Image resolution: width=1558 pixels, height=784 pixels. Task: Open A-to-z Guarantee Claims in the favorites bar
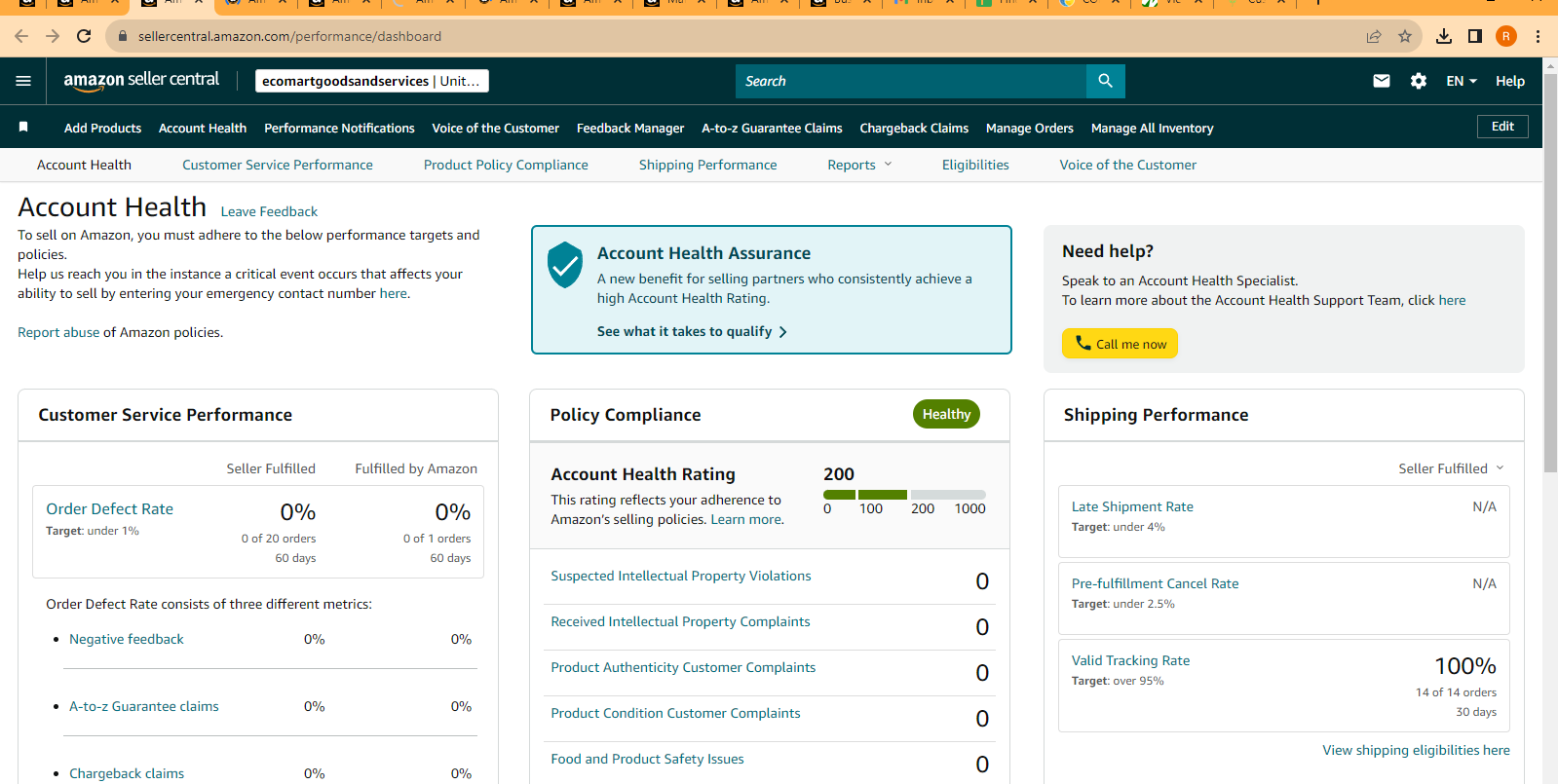click(772, 128)
